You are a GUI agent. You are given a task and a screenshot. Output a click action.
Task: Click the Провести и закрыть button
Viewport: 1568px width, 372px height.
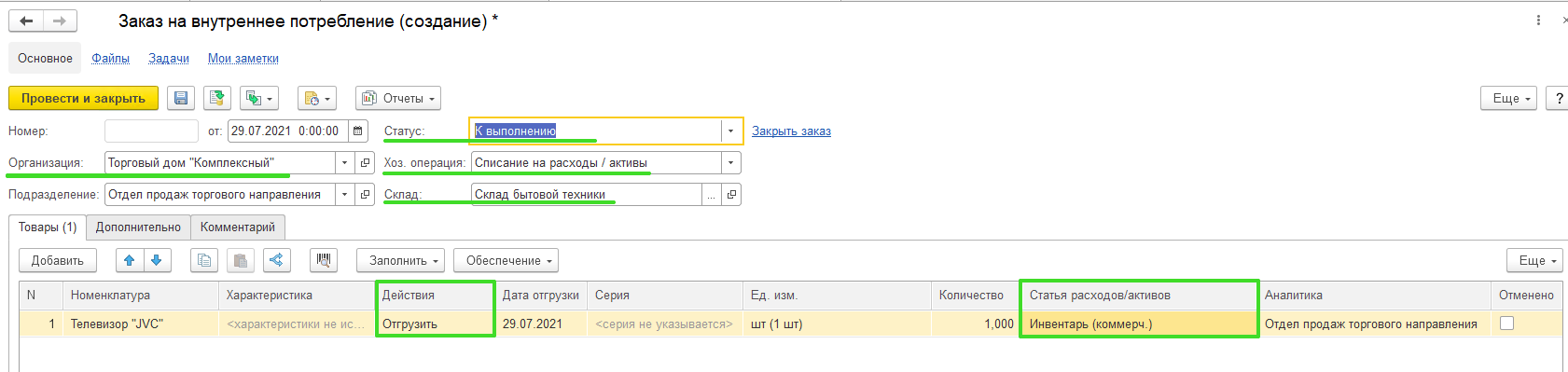[83, 98]
